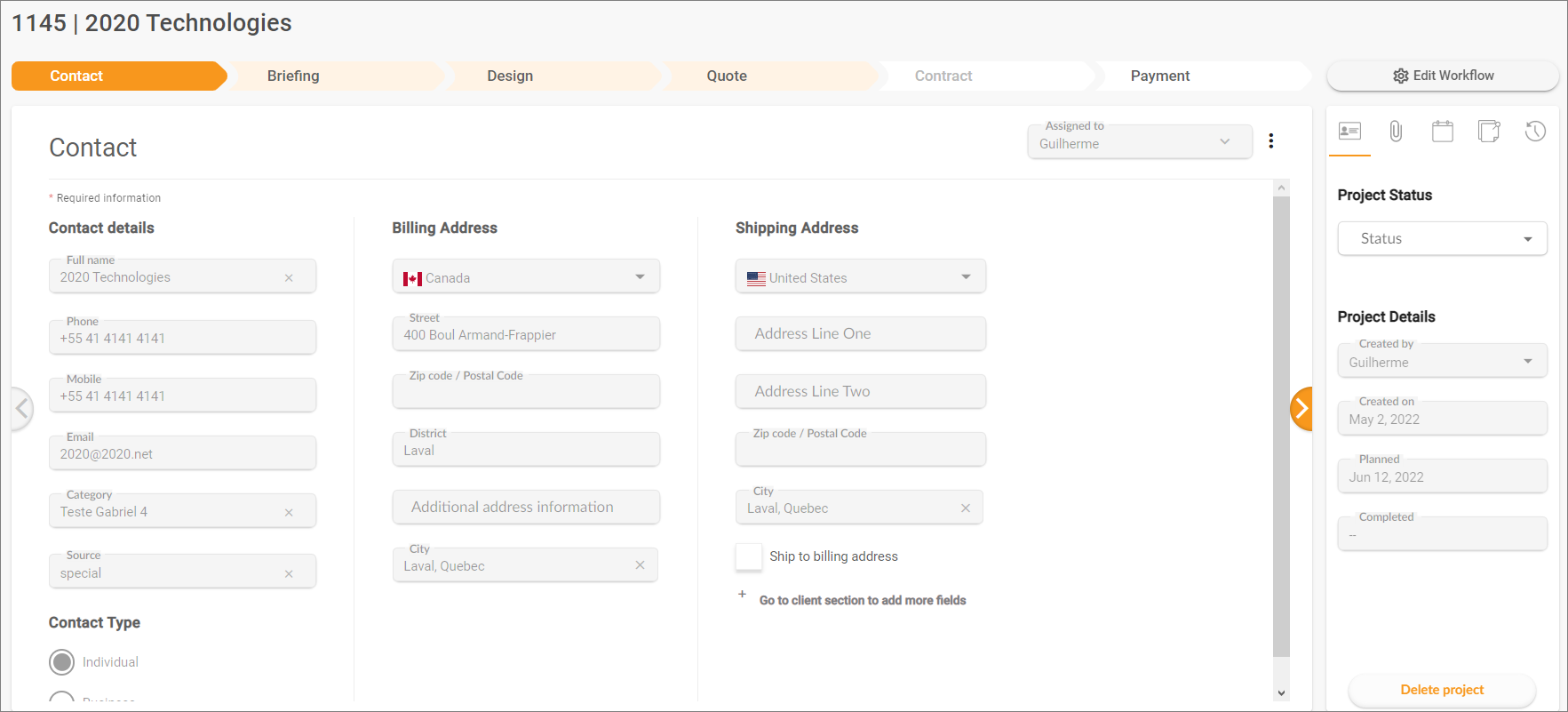Select the contact card panel icon
The image size is (1568, 712).
coord(1349,132)
